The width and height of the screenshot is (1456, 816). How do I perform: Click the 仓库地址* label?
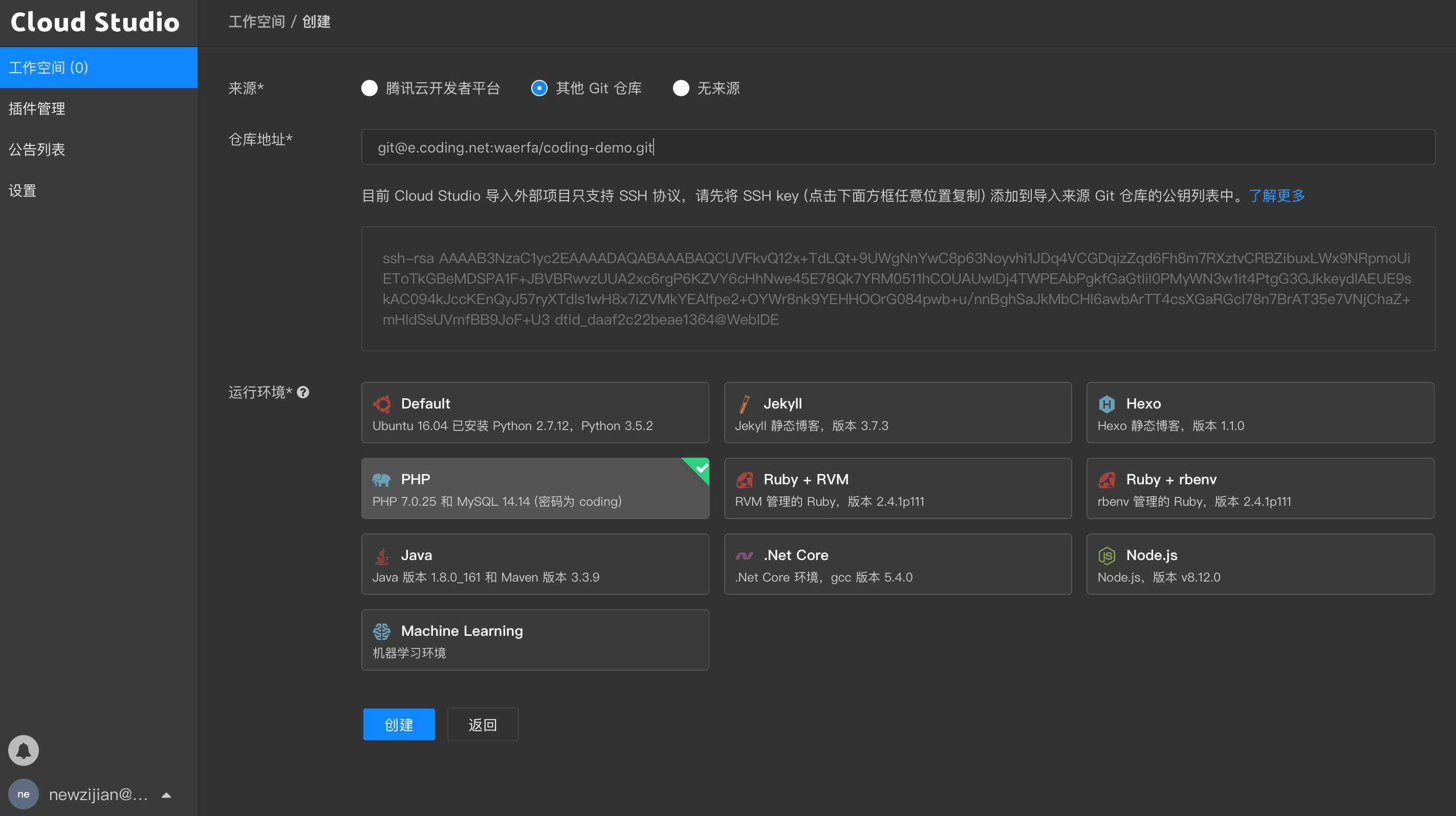tap(260, 139)
